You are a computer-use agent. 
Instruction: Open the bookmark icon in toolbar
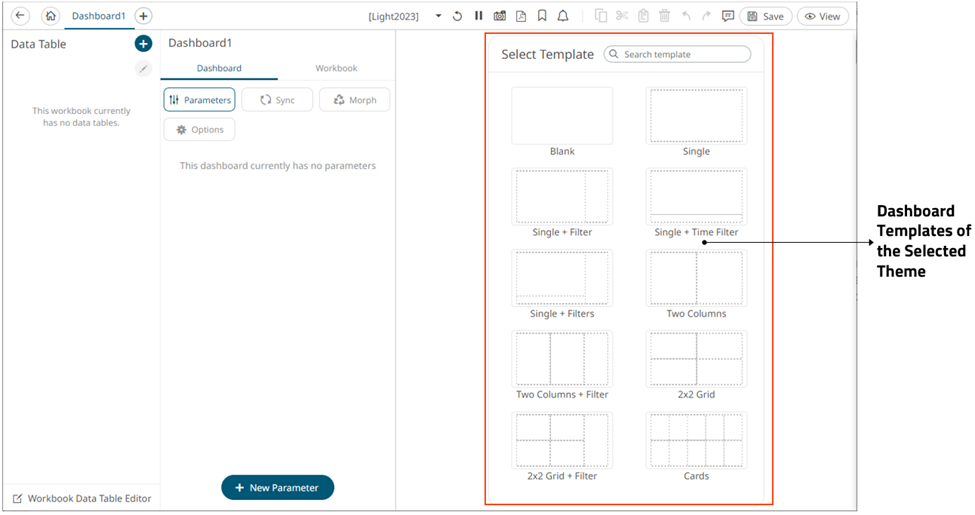(x=542, y=16)
